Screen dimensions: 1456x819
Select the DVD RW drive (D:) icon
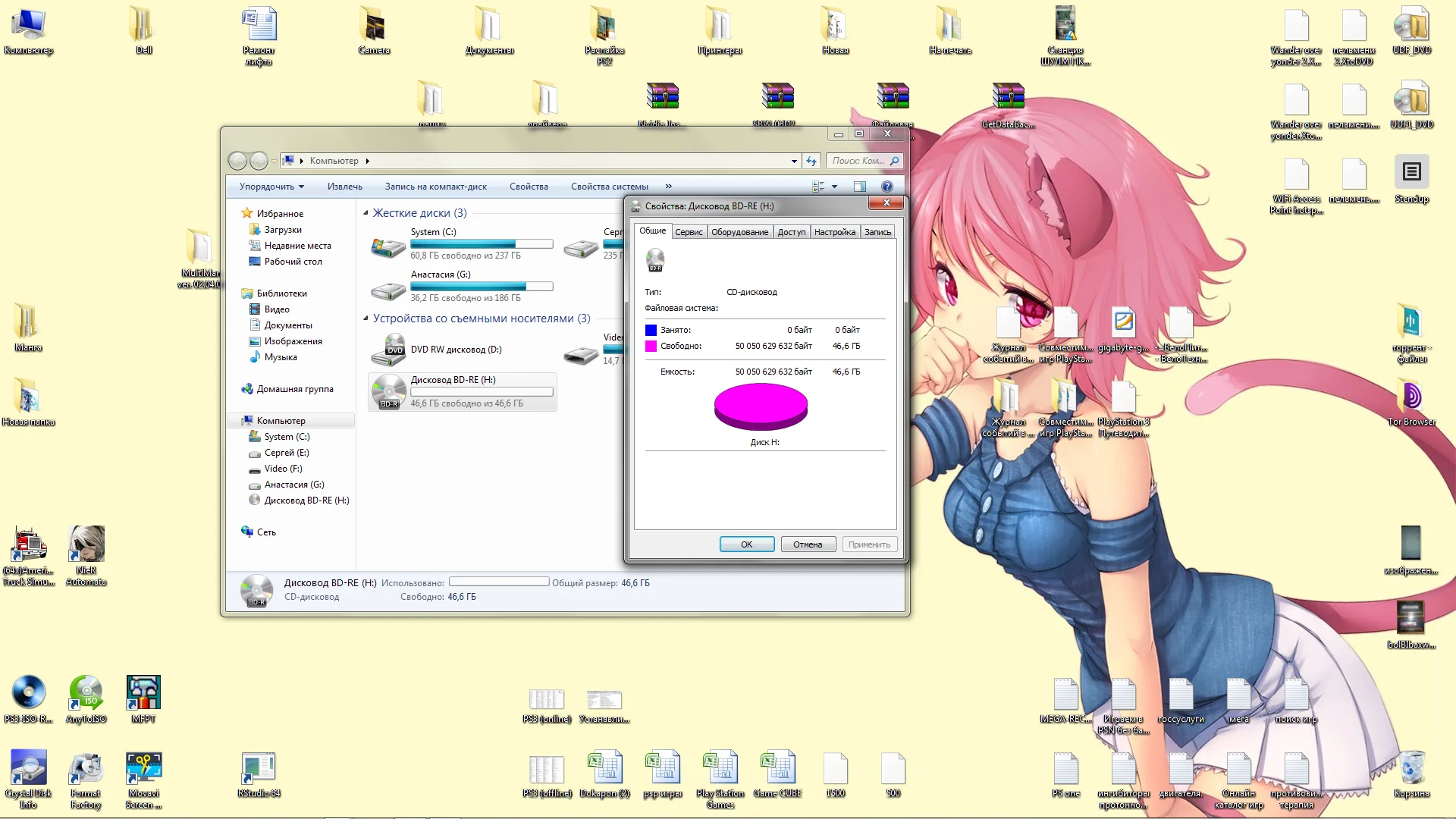tap(389, 350)
